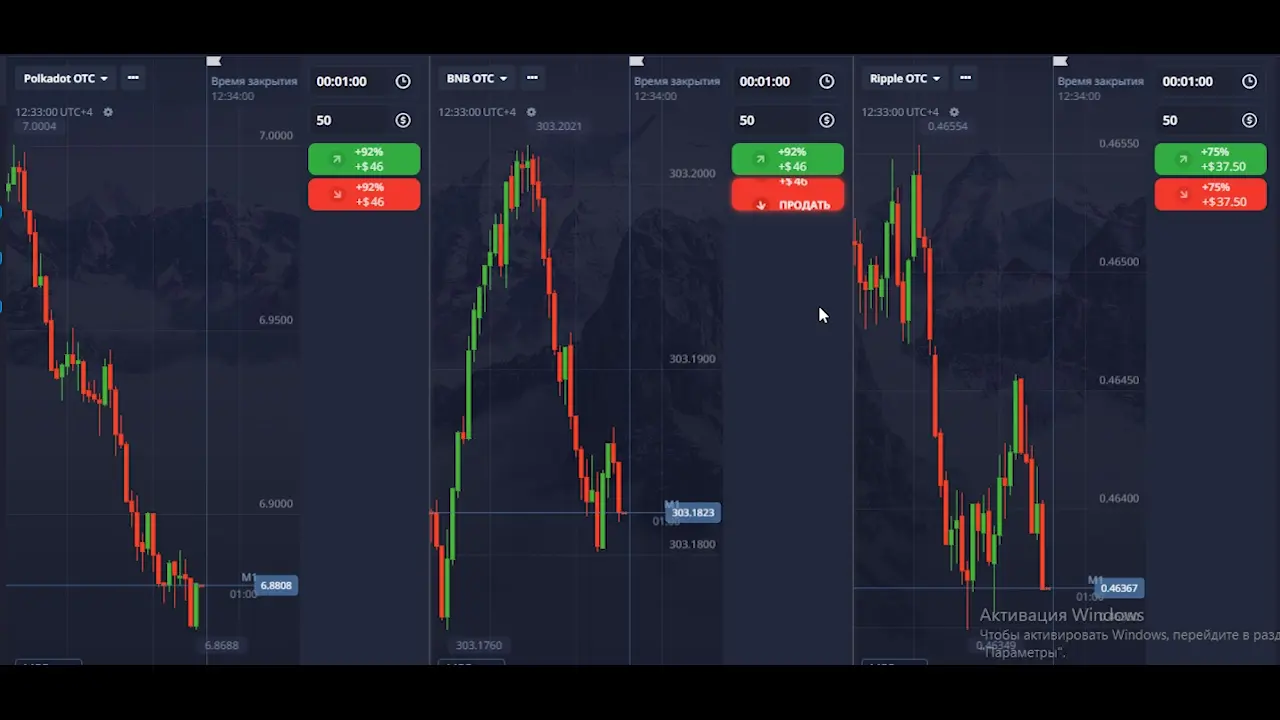
Task: Open the Ripple OTC asset dropdown
Action: point(905,78)
